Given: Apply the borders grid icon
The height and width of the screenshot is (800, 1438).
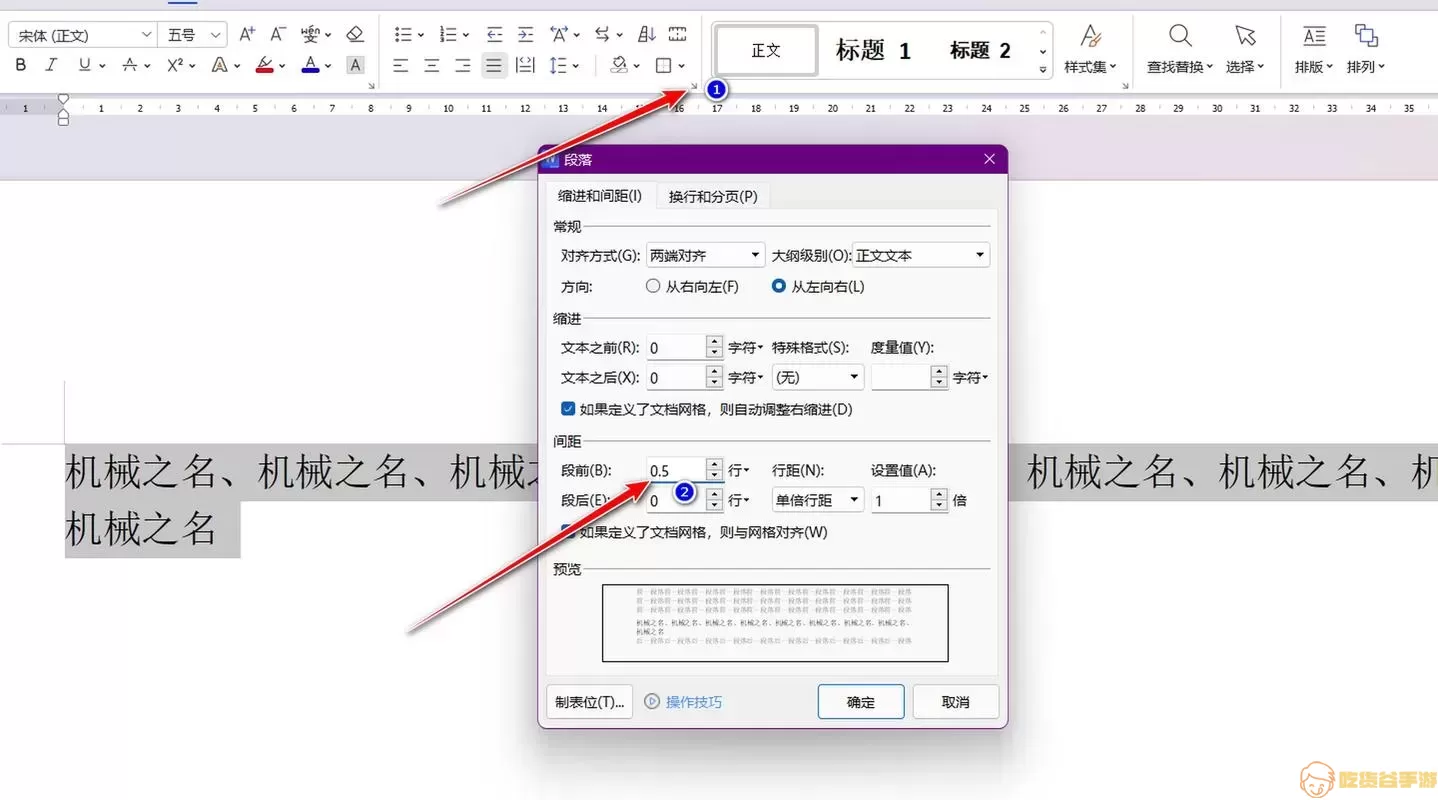Looking at the screenshot, I should pos(663,66).
